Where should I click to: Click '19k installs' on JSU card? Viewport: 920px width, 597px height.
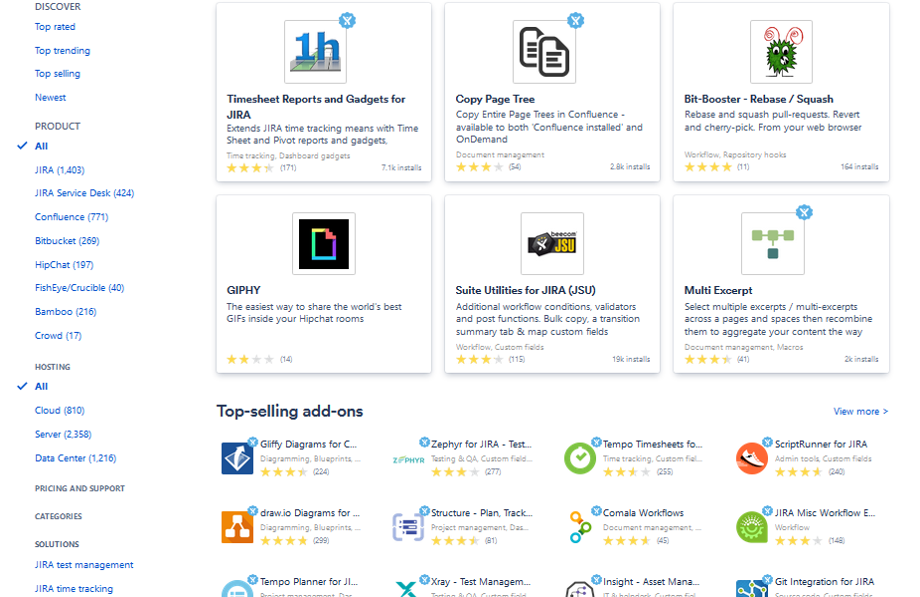[x=631, y=359]
